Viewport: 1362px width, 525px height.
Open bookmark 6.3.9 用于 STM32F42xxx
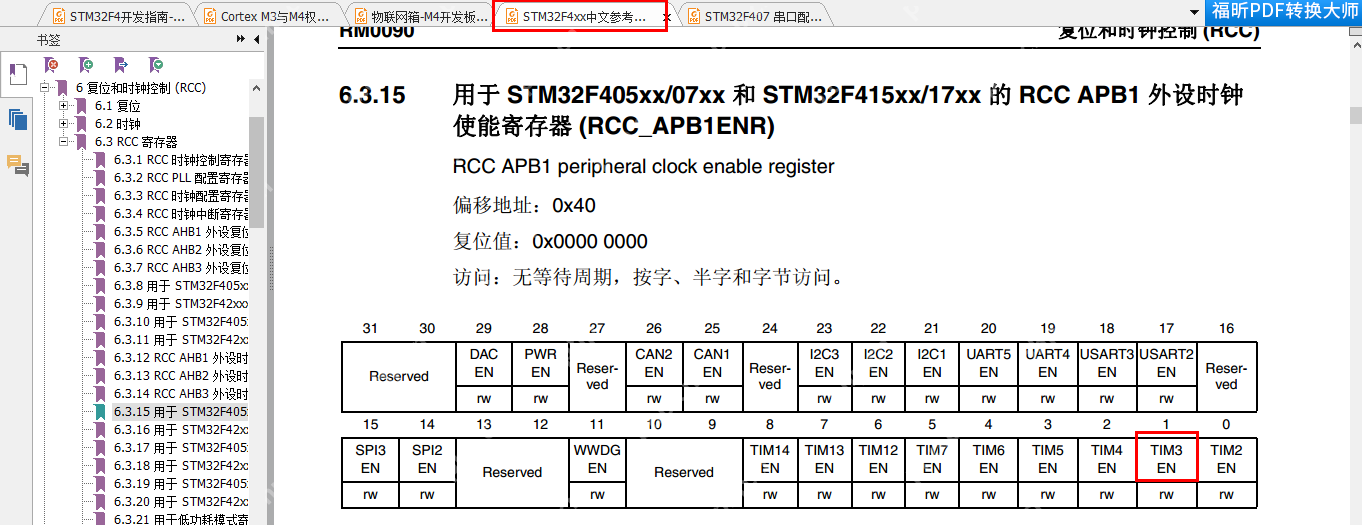pos(181,304)
